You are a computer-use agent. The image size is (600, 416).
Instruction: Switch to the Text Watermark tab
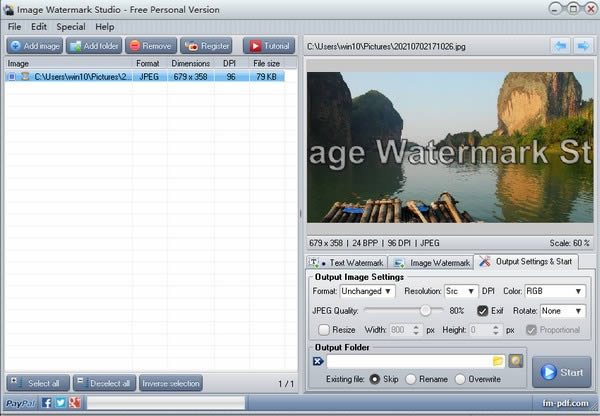[x=347, y=263]
